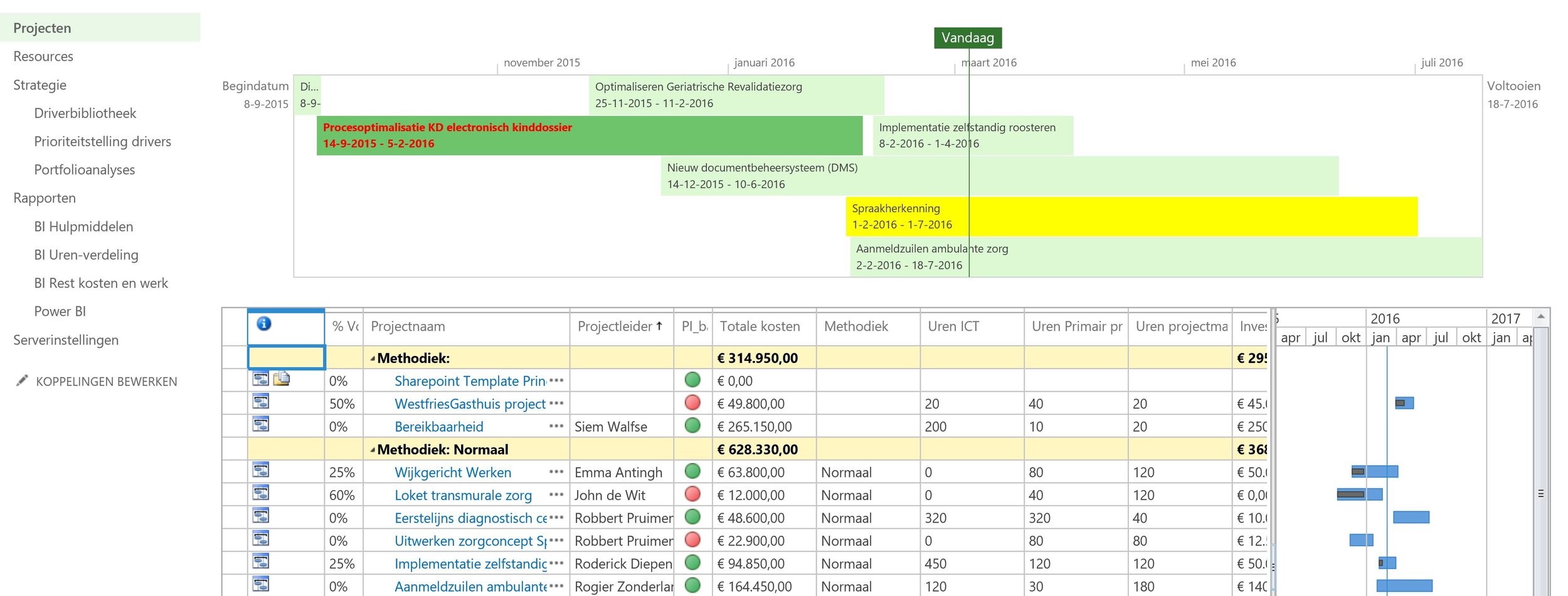Open the Loket transmurale zorg project link
The height and width of the screenshot is (596, 1568).
(x=463, y=495)
